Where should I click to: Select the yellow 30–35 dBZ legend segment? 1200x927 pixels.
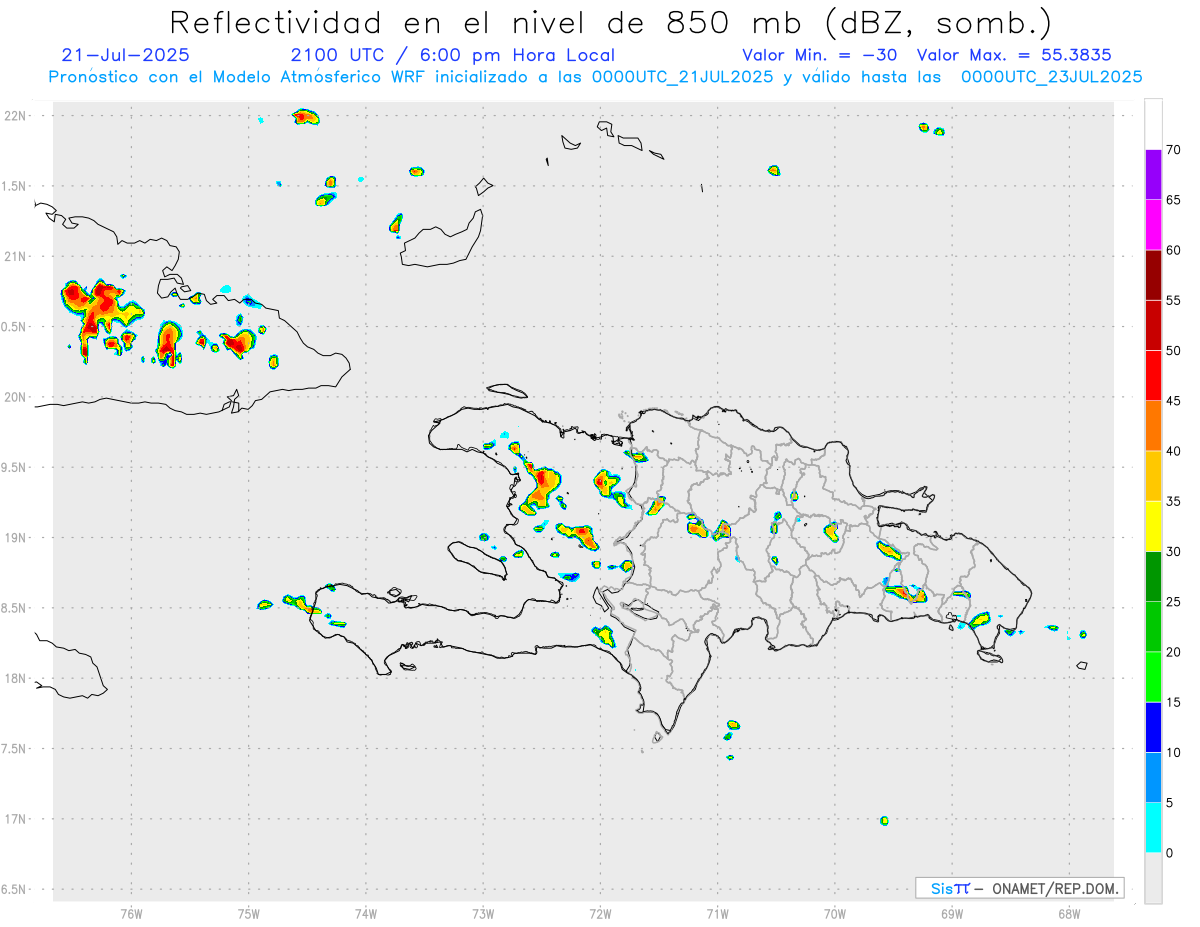tap(1153, 526)
